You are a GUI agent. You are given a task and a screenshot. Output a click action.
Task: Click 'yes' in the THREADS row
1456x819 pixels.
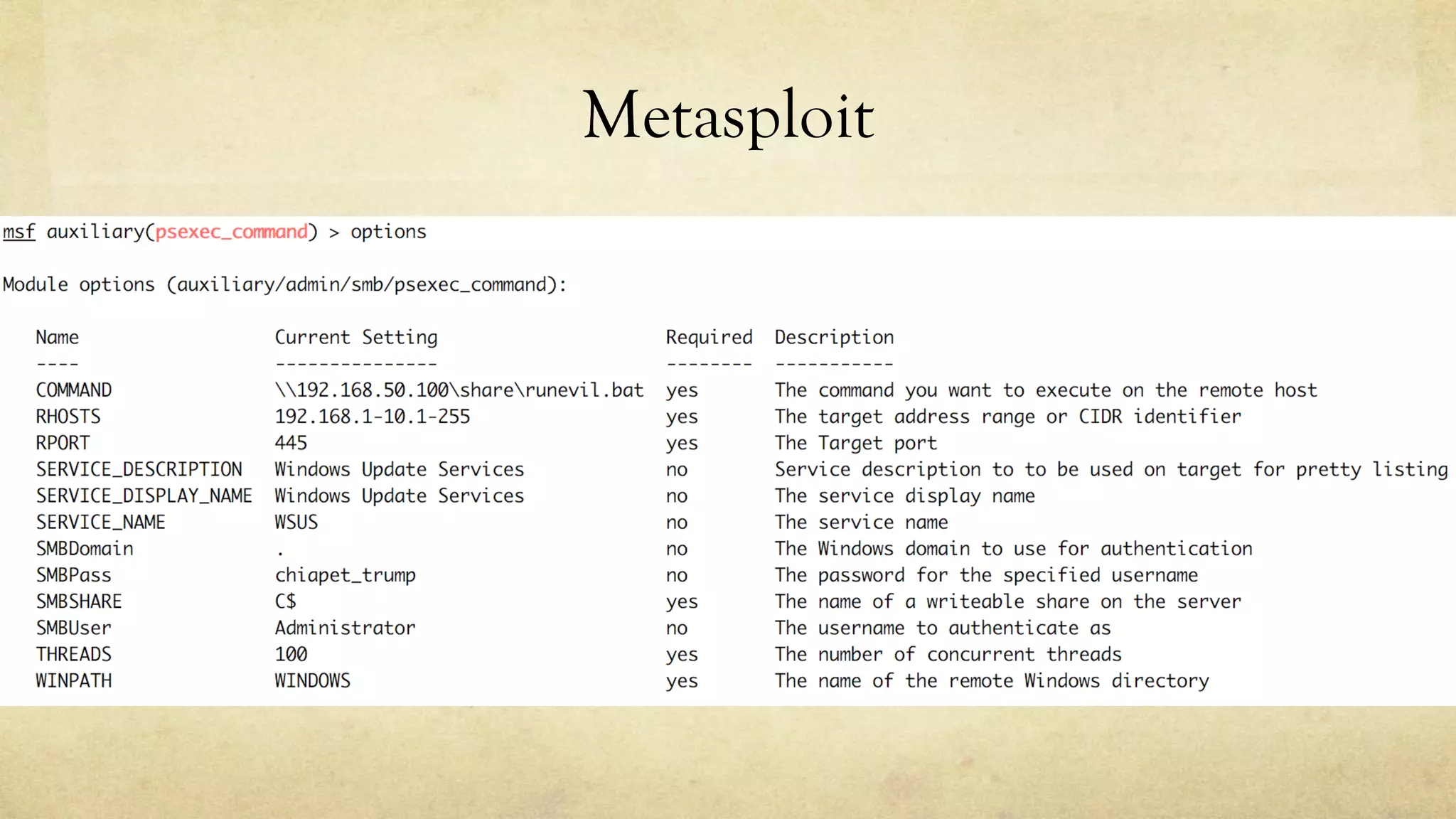coord(682,655)
